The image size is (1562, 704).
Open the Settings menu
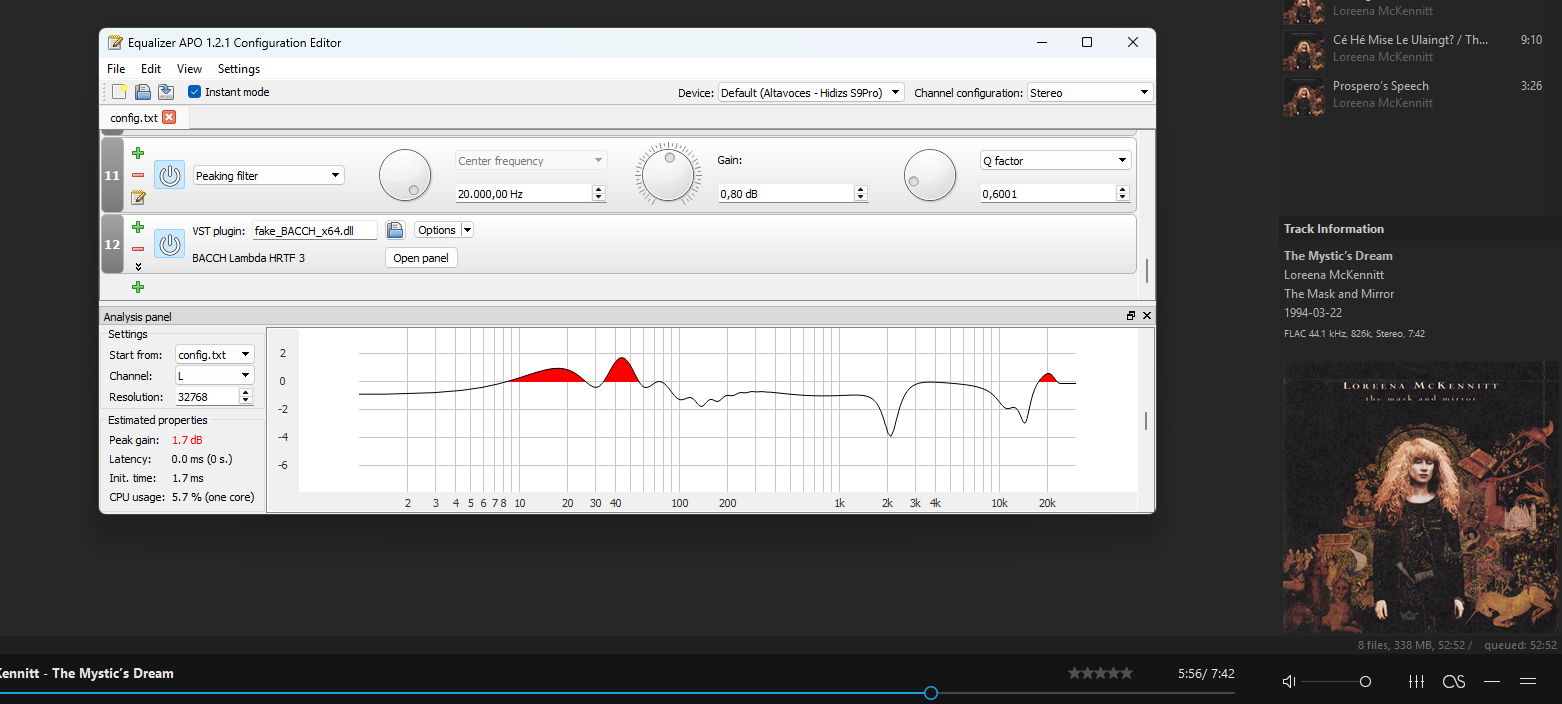tap(239, 69)
